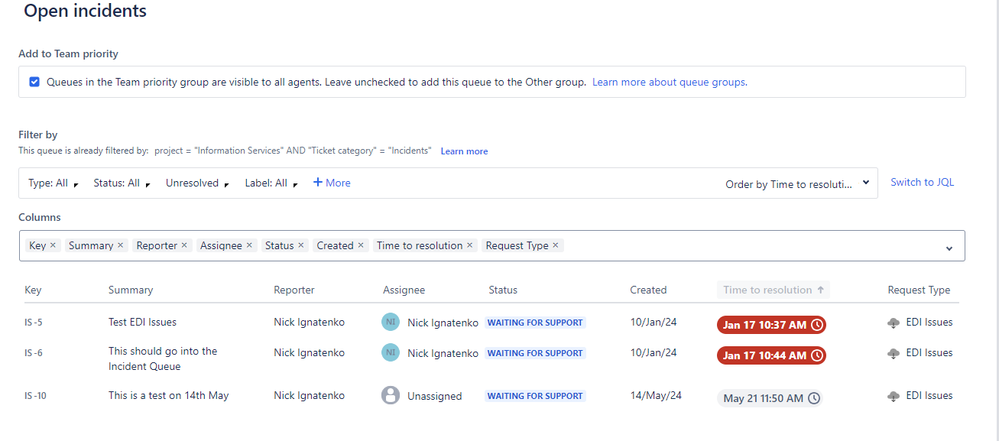Click EDI Issues cloud icon for IS-6
The height and width of the screenshot is (441, 999).
click(894, 353)
